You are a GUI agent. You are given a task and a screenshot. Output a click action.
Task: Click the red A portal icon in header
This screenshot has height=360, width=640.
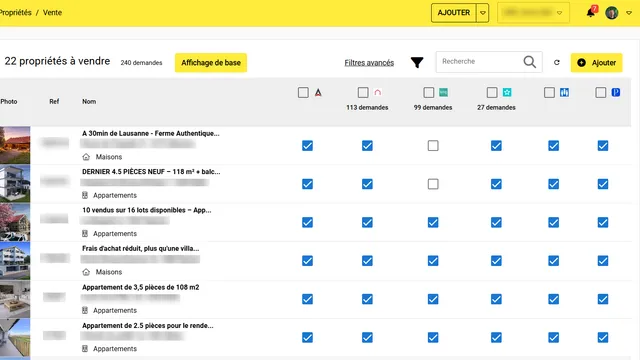coord(318,93)
